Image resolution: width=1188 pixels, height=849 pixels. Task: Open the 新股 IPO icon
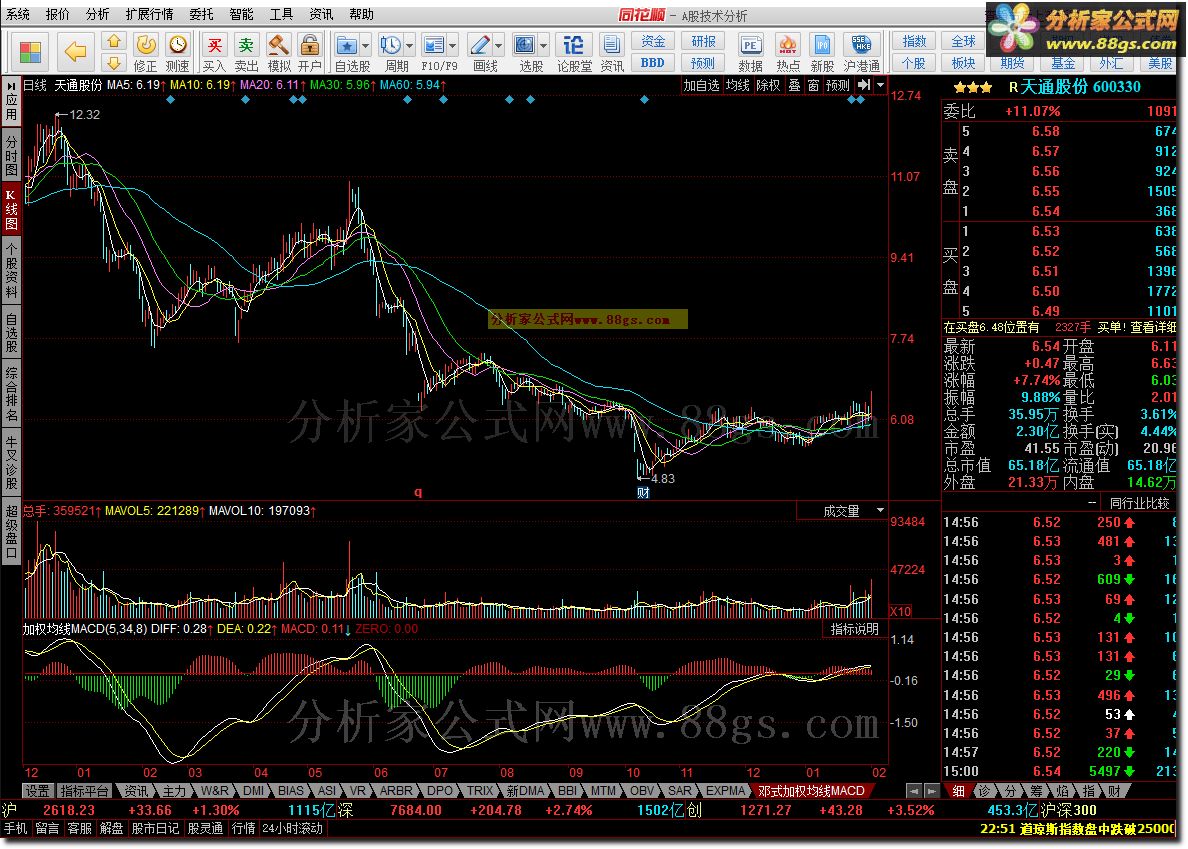tap(822, 45)
